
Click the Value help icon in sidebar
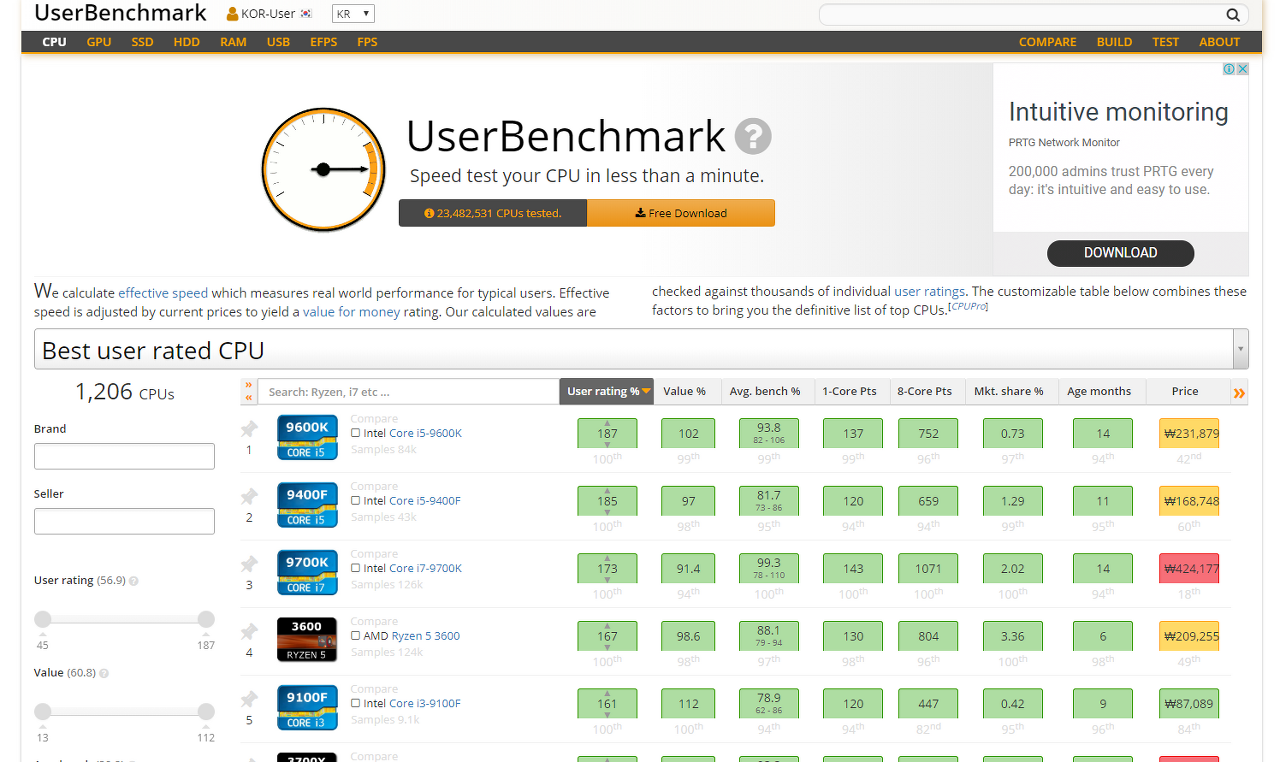point(104,674)
